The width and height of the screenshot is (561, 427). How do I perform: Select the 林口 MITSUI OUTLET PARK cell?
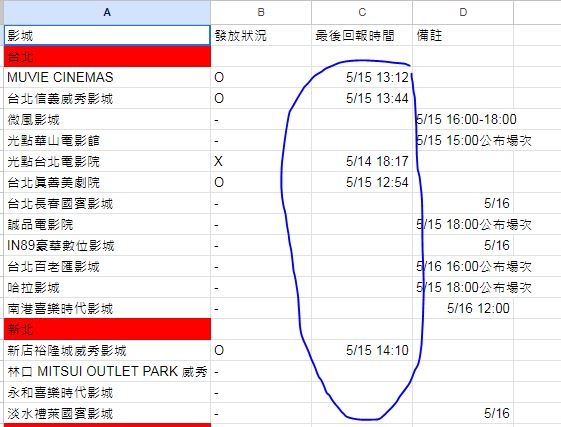pos(107,372)
